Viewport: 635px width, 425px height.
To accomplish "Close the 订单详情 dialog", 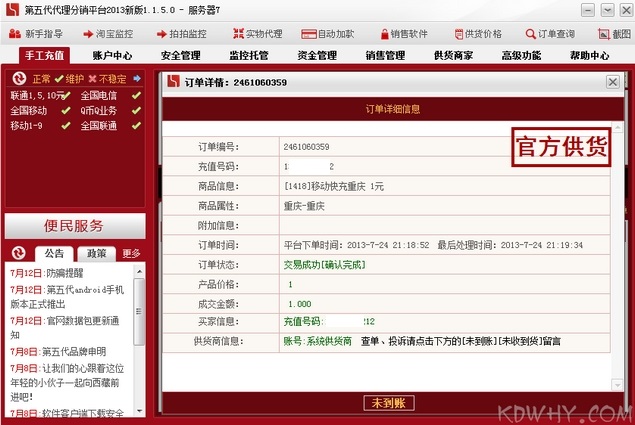I will coord(613,81).
